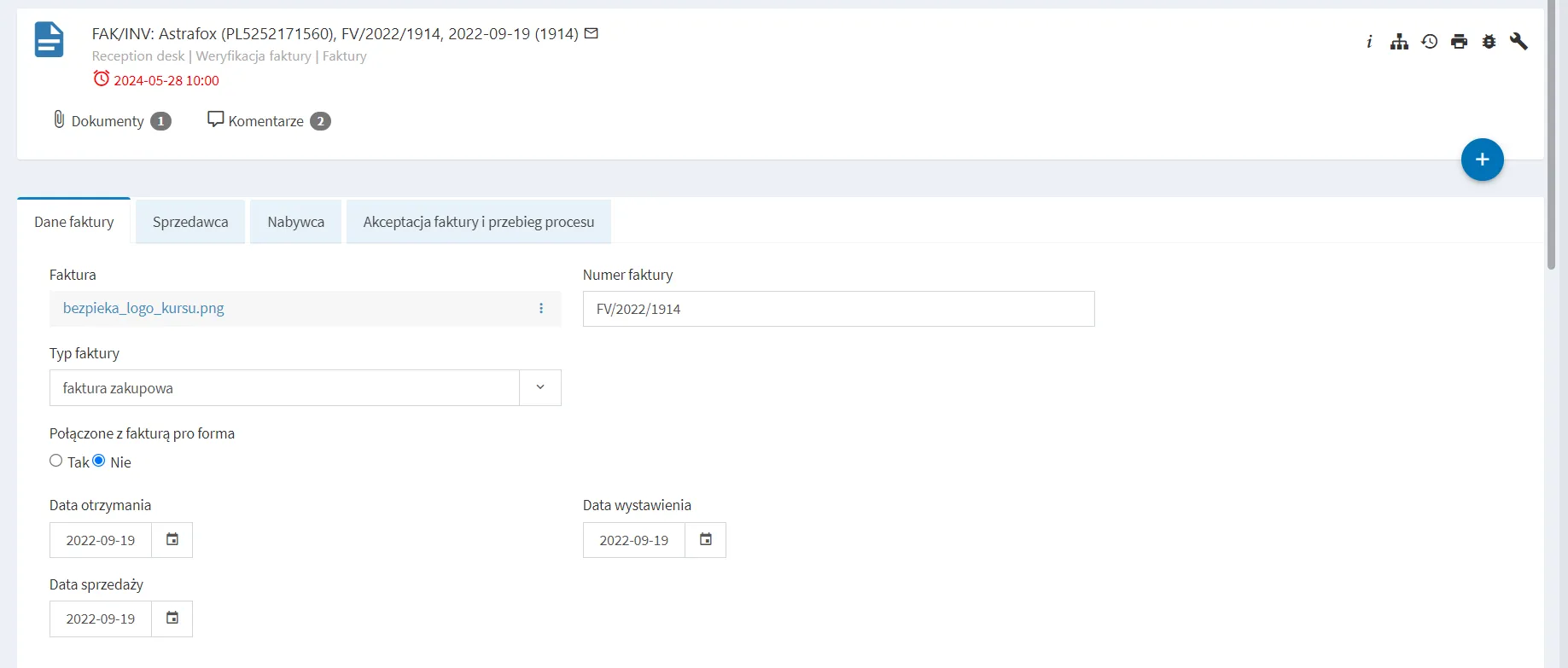This screenshot has height=668, width=1568.
Task: Click the Dokumenty count badge
Action: pyautogui.click(x=160, y=121)
